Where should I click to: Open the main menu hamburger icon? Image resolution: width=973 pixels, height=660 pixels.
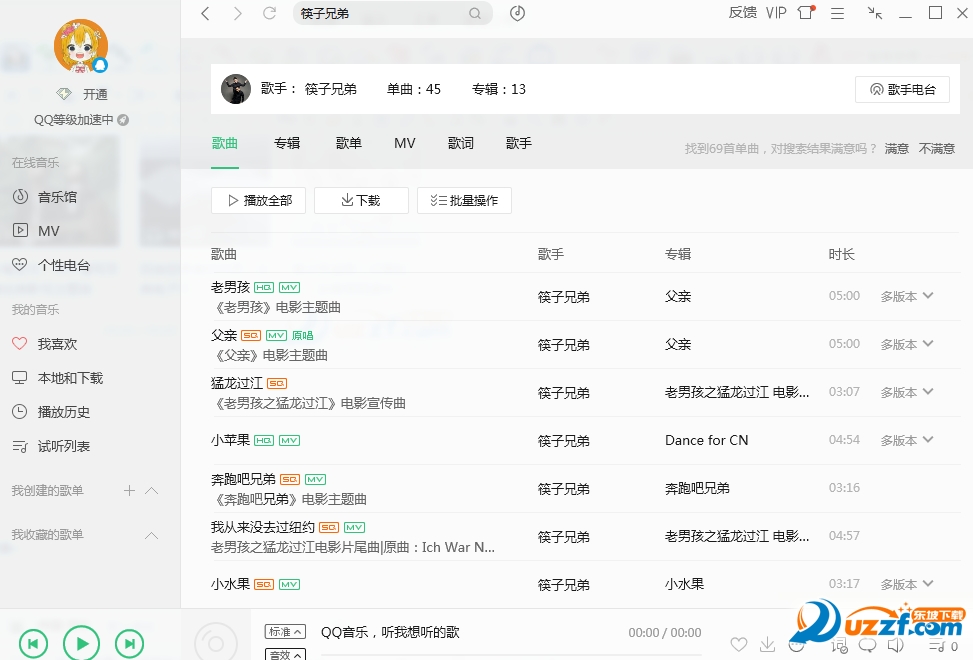click(839, 13)
